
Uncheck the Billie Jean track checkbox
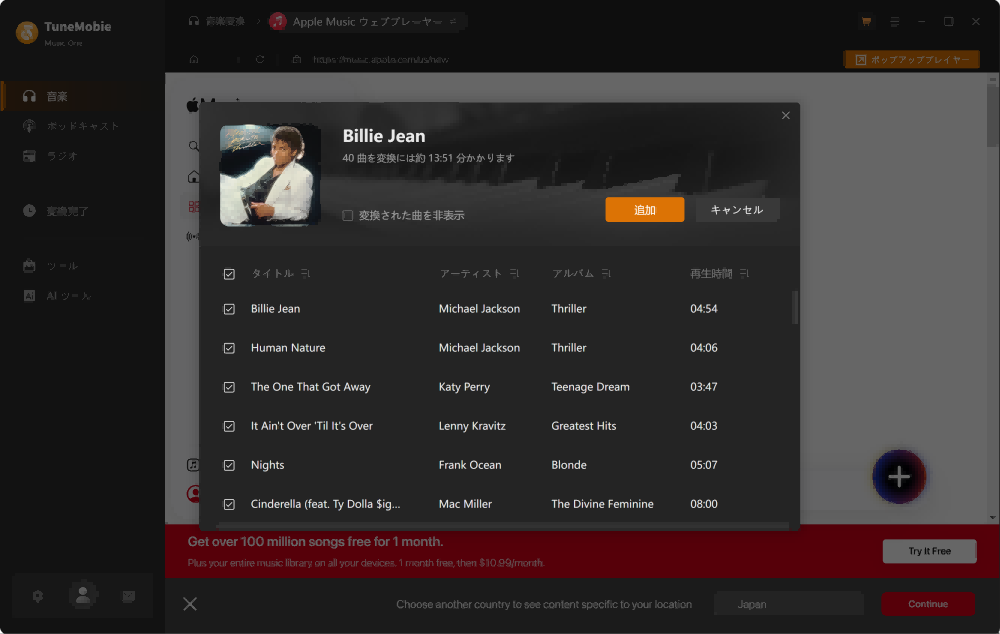(x=229, y=309)
